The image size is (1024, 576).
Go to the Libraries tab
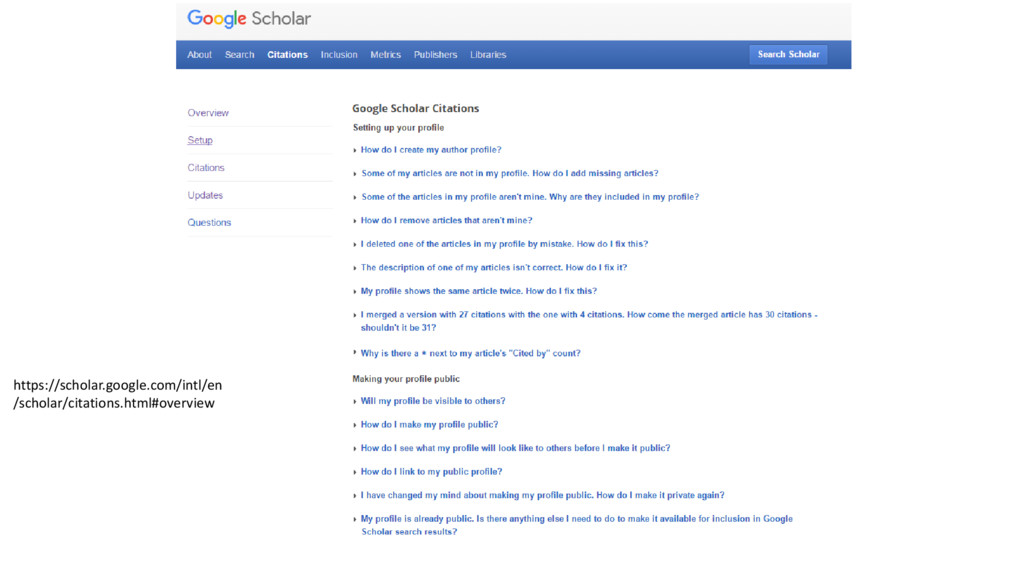[x=488, y=55]
